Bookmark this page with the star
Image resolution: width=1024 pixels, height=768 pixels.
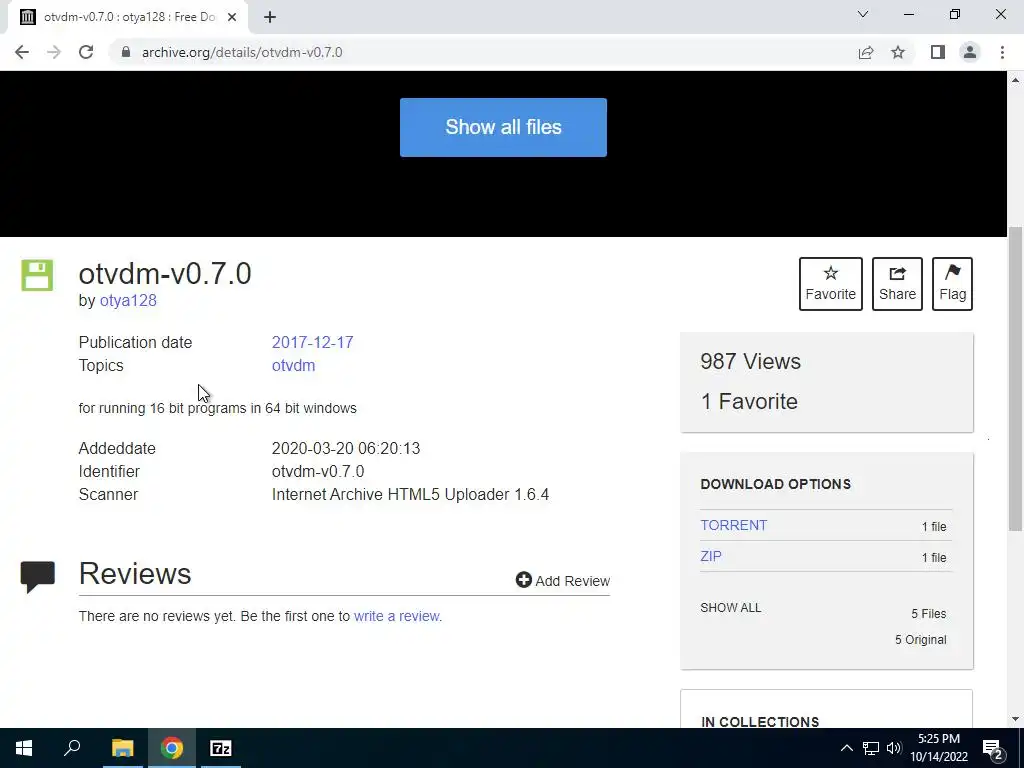(x=898, y=52)
